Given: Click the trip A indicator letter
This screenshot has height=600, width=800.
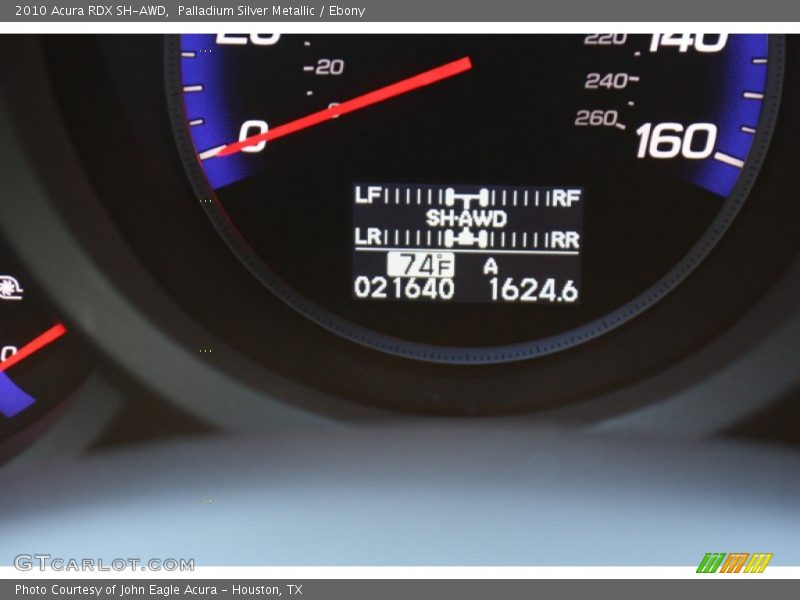Looking at the screenshot, I should [490, 266].
